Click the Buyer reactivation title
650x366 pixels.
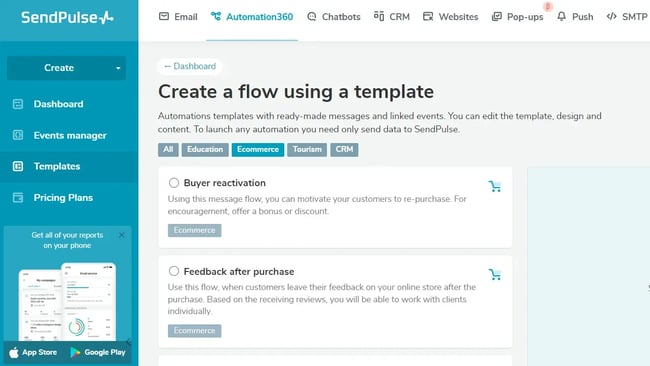point(225,183)
